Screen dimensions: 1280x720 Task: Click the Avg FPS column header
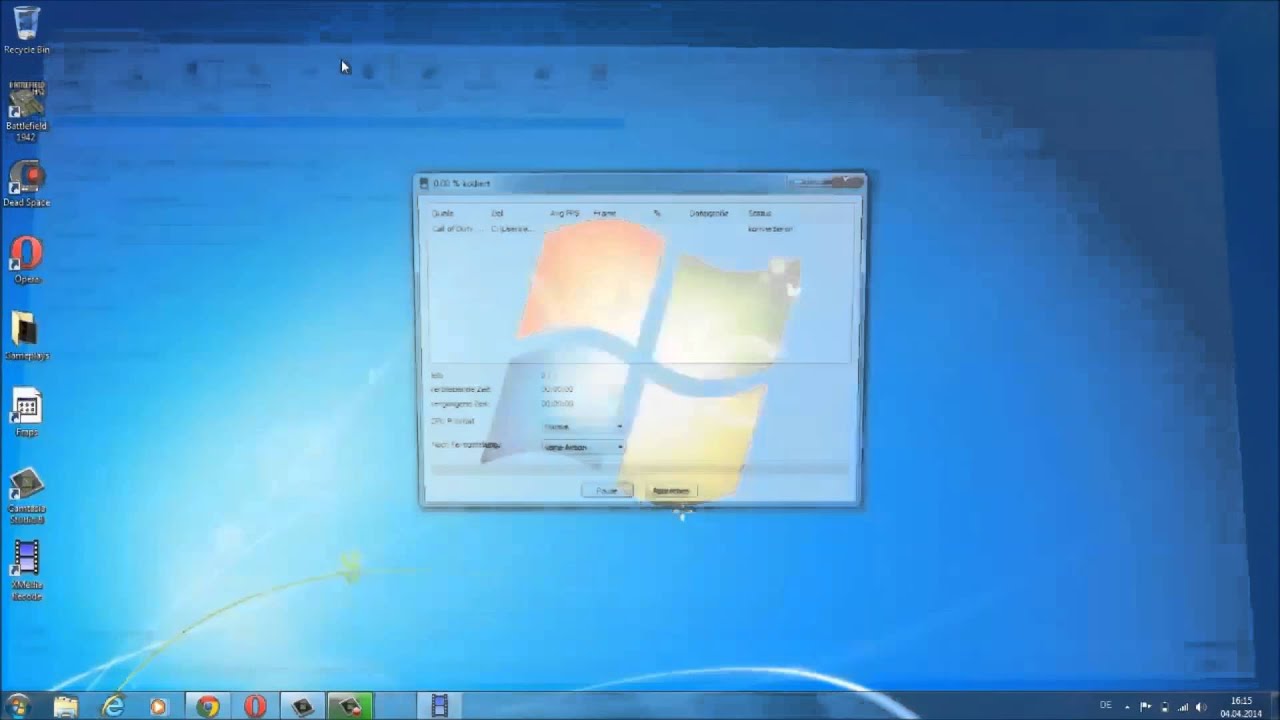(x=565, y=213)
